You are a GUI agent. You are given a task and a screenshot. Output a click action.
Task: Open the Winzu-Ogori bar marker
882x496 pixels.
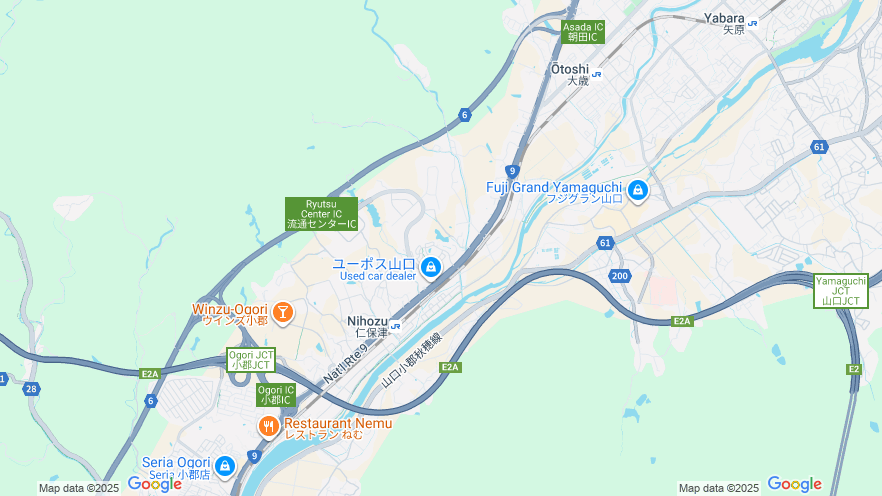283,312
